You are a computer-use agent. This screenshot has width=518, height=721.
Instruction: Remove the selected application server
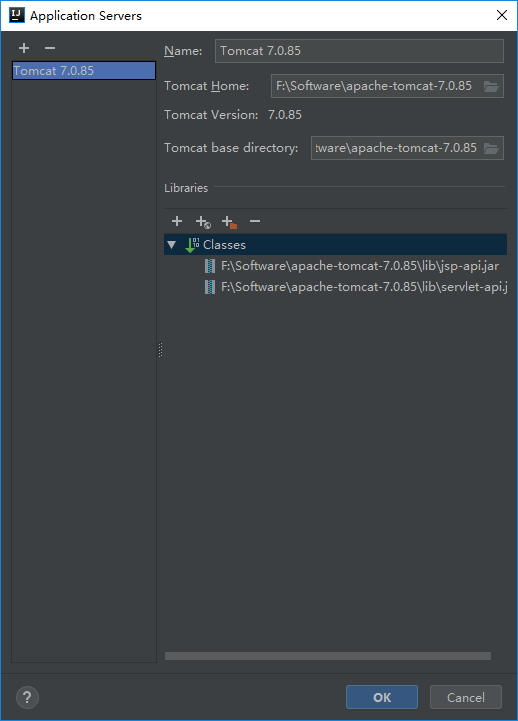50,48
